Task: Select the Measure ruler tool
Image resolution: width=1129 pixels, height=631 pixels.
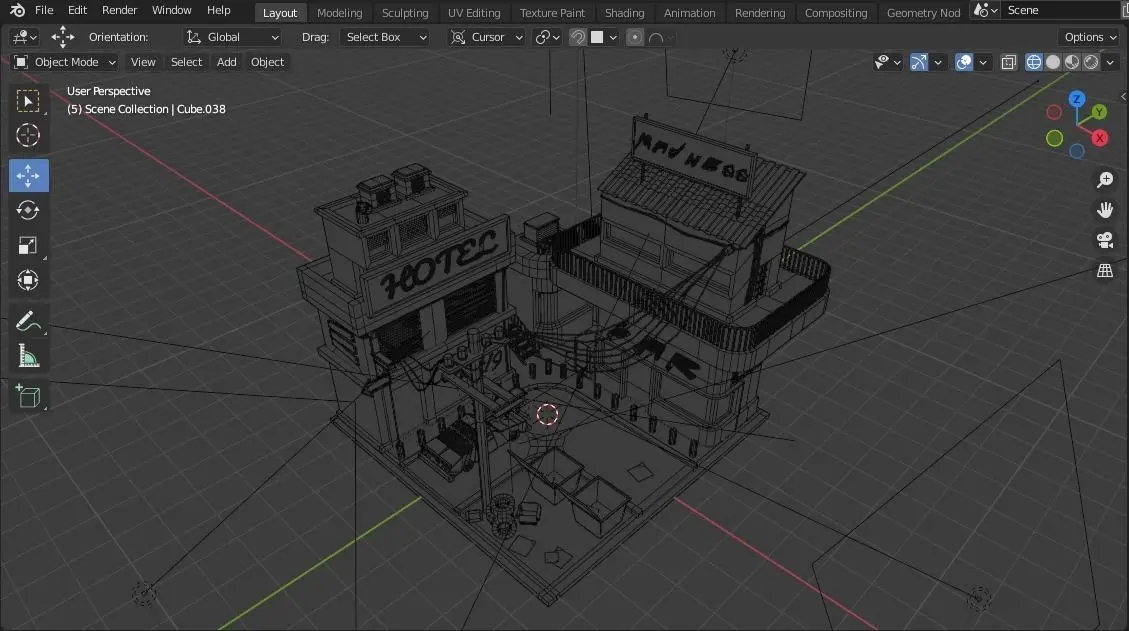Action: (x=28, y=357)
